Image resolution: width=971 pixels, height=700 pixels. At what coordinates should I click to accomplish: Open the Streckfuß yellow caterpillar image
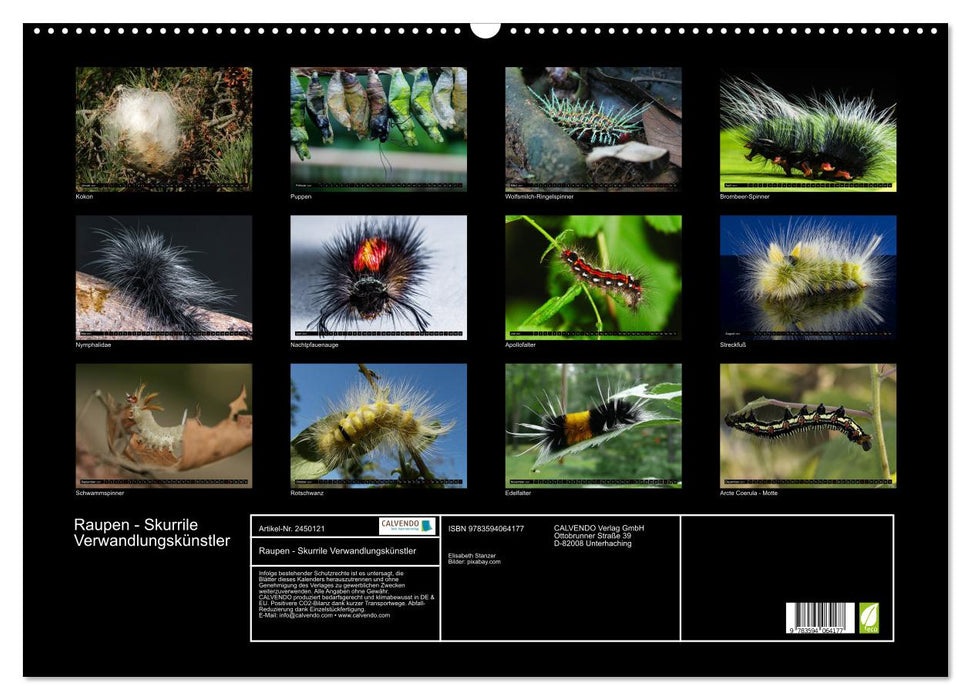808,277
